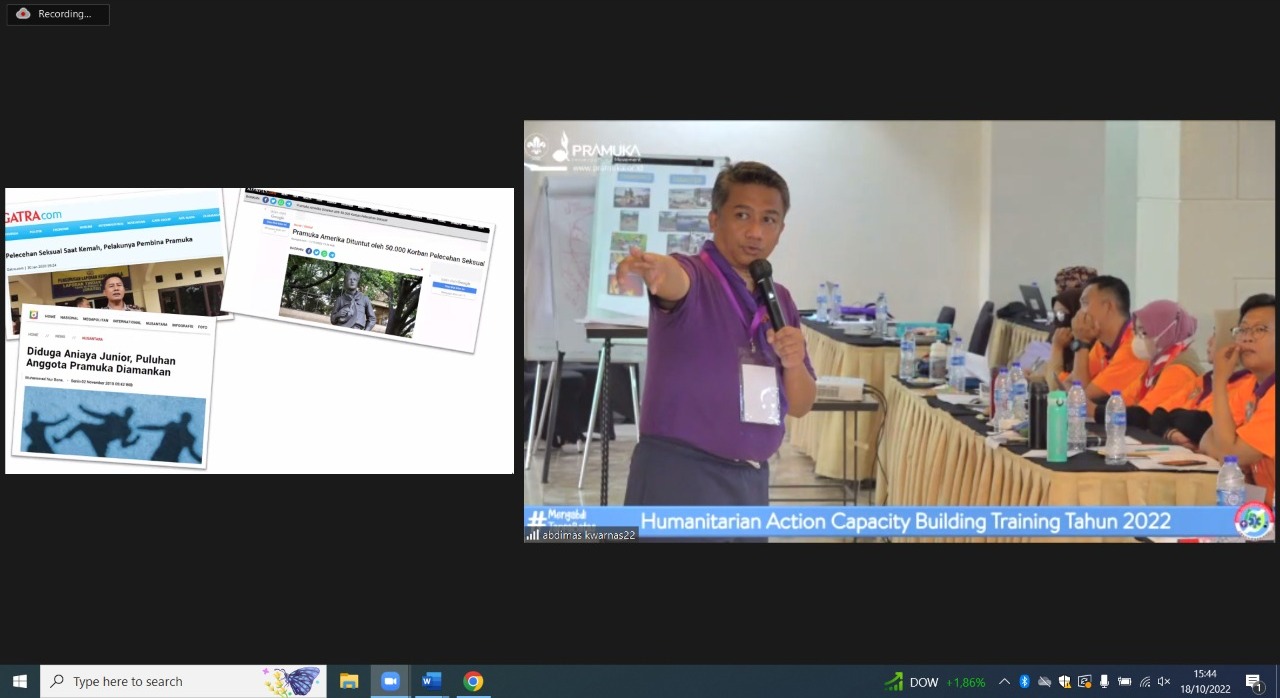Click the taskbar search box
Viewport: 1280px width, 698px height.
point(183,681)
